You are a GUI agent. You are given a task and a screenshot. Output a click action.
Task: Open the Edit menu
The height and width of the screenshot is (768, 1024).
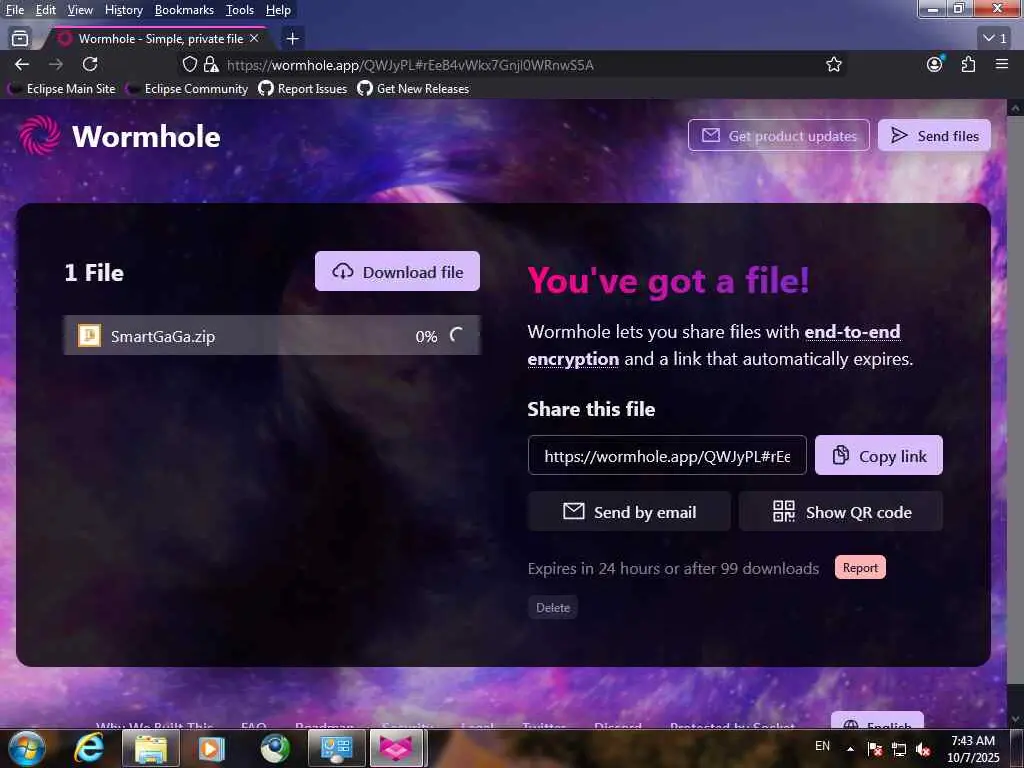point(45,10)
